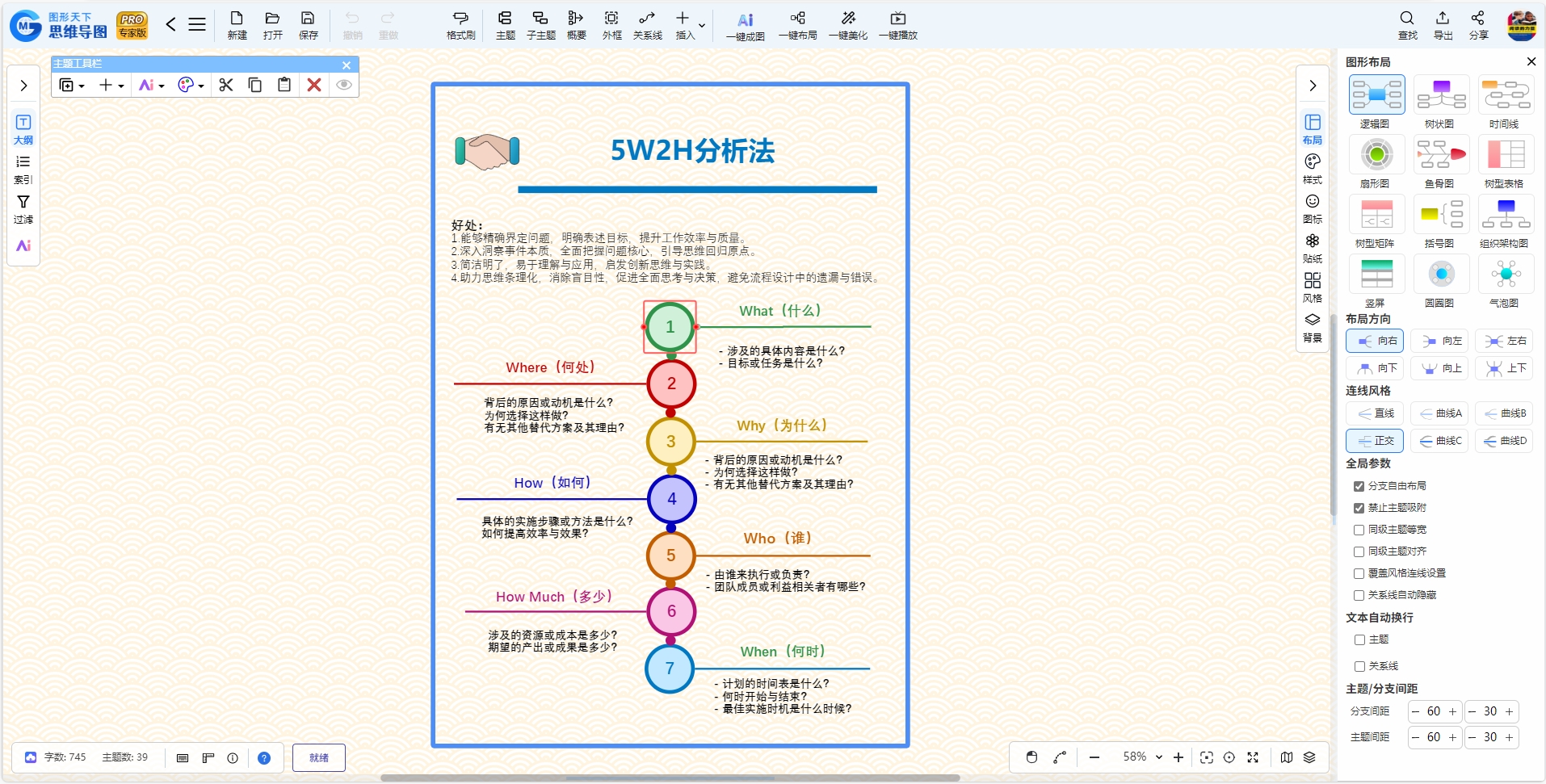Copy the selected topic icon

[255, 85]
